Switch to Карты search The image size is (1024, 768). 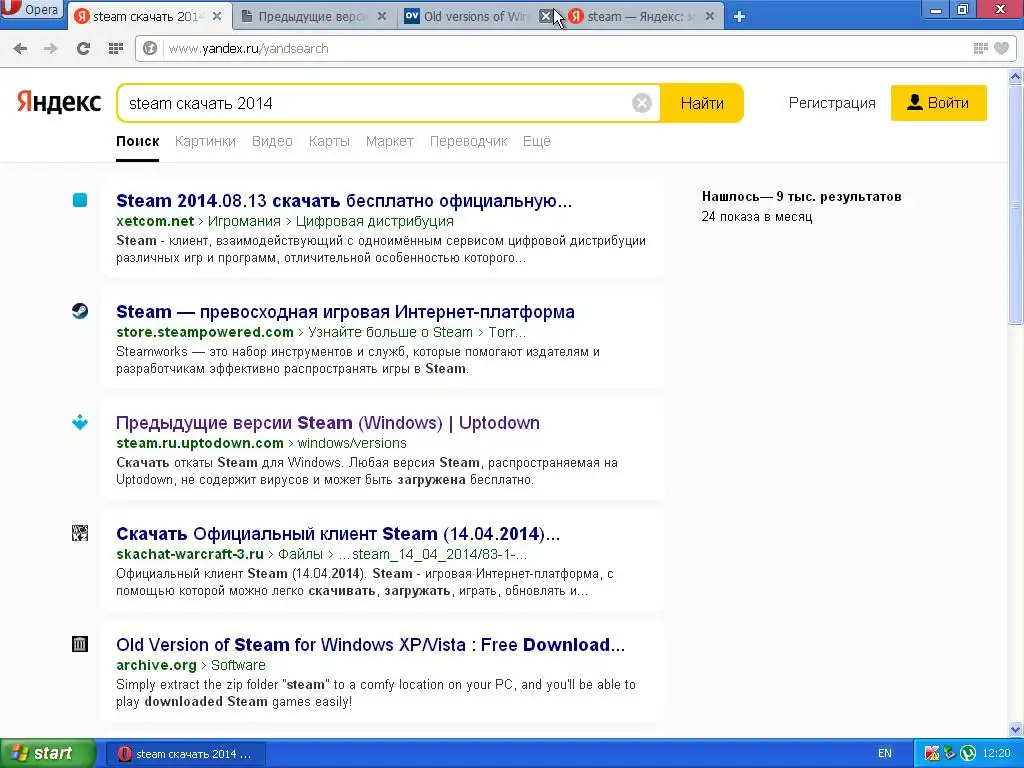[329, 141]
